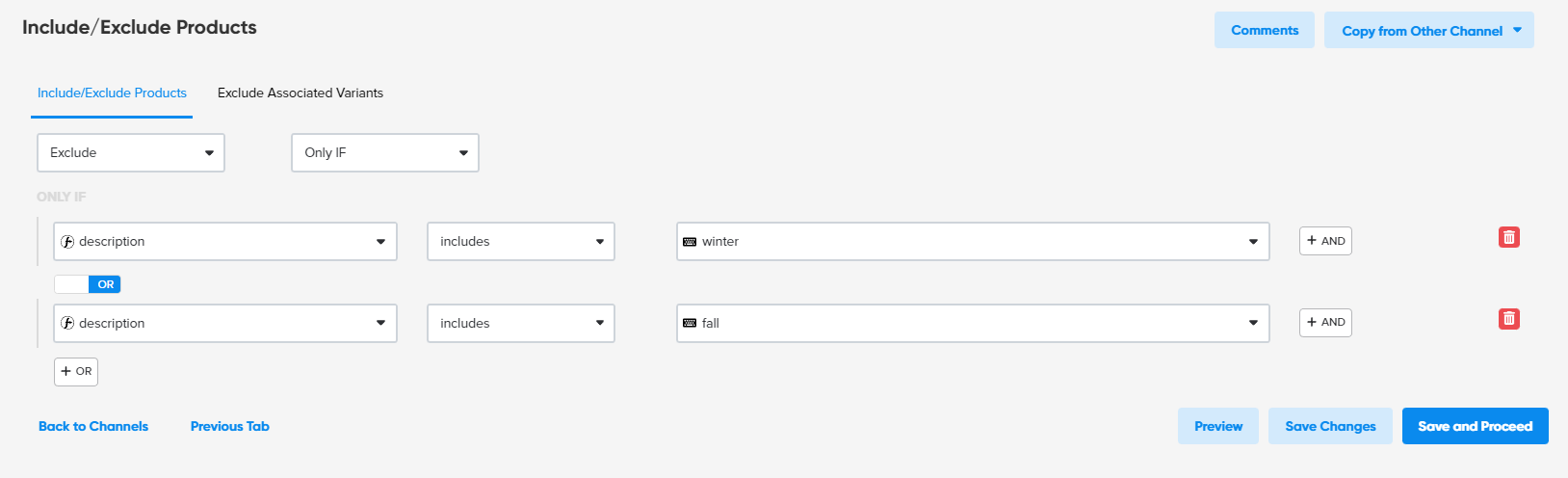The width and height of the screenshot is (1568, 478).
Task: Switch to Exclude Associated Variants tab
Action: (x=301, y=93)
